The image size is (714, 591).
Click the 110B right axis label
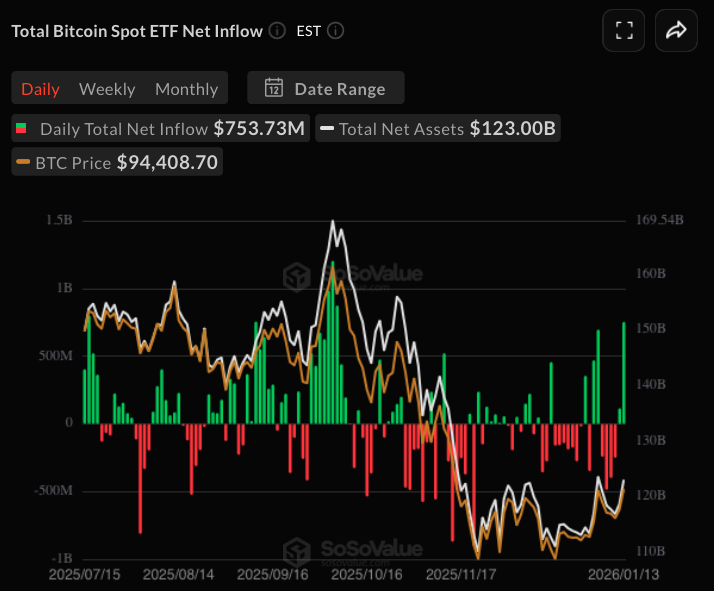click(651, 551)
